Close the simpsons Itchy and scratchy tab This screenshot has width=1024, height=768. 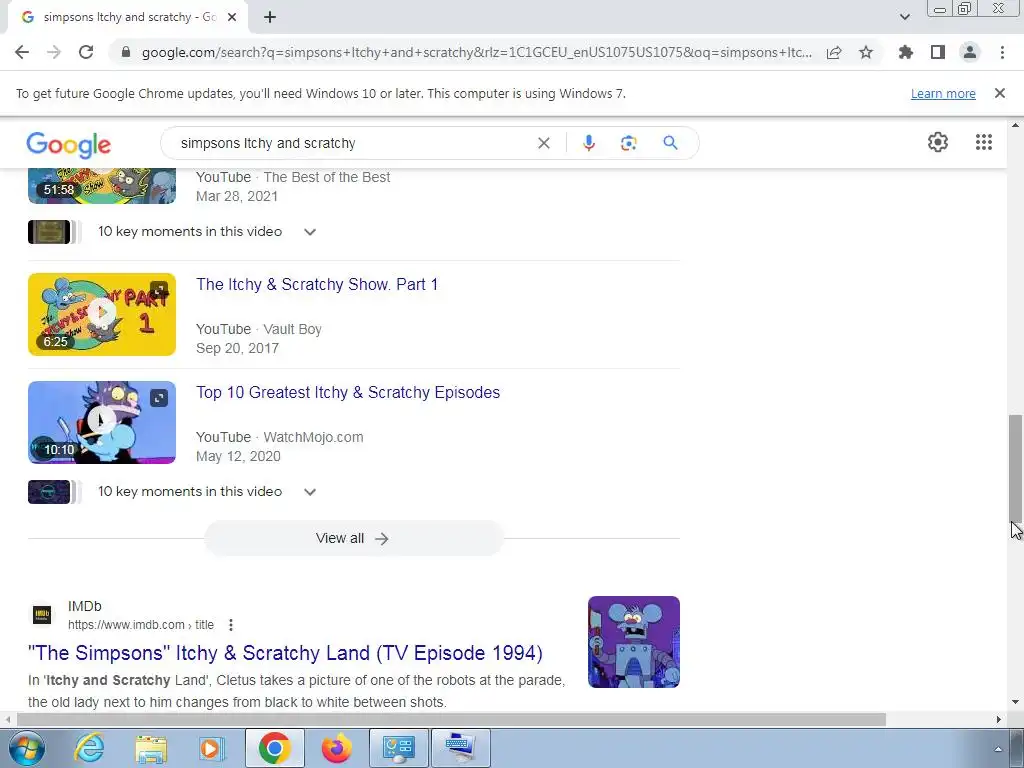232,17
